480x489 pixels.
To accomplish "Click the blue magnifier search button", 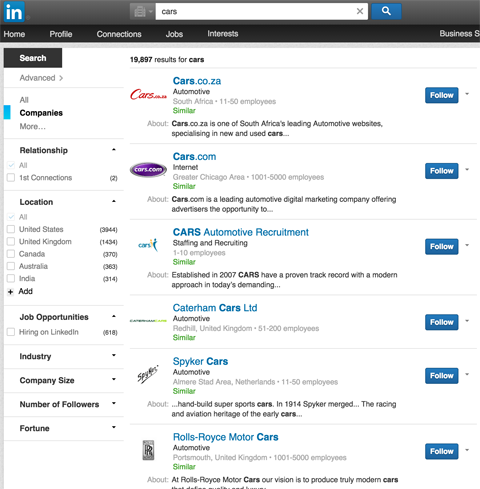I will (x=386, y=11).
